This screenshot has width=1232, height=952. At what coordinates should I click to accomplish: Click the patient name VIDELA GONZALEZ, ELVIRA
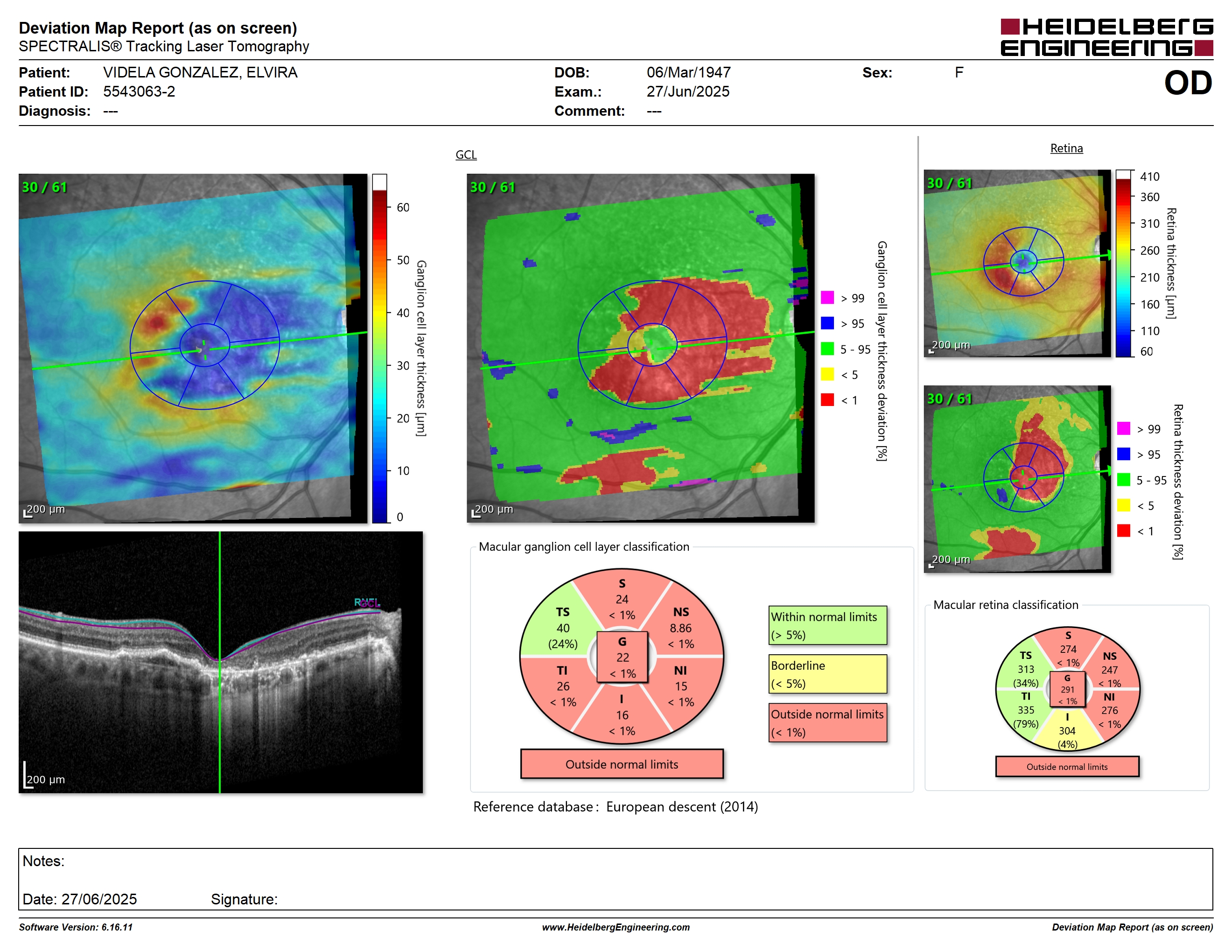[x=200, y=72]
